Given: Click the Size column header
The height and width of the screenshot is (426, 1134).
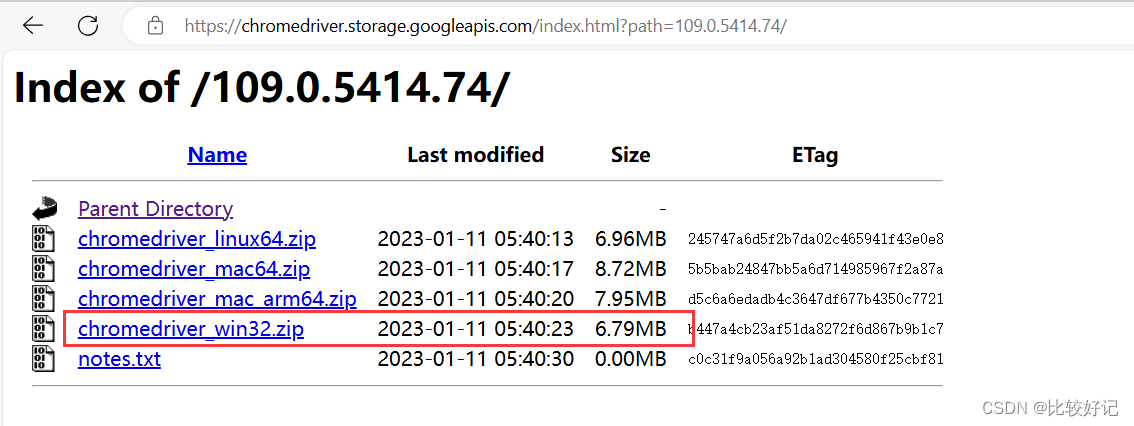Looking at the screenshot, I should (630, 155).
